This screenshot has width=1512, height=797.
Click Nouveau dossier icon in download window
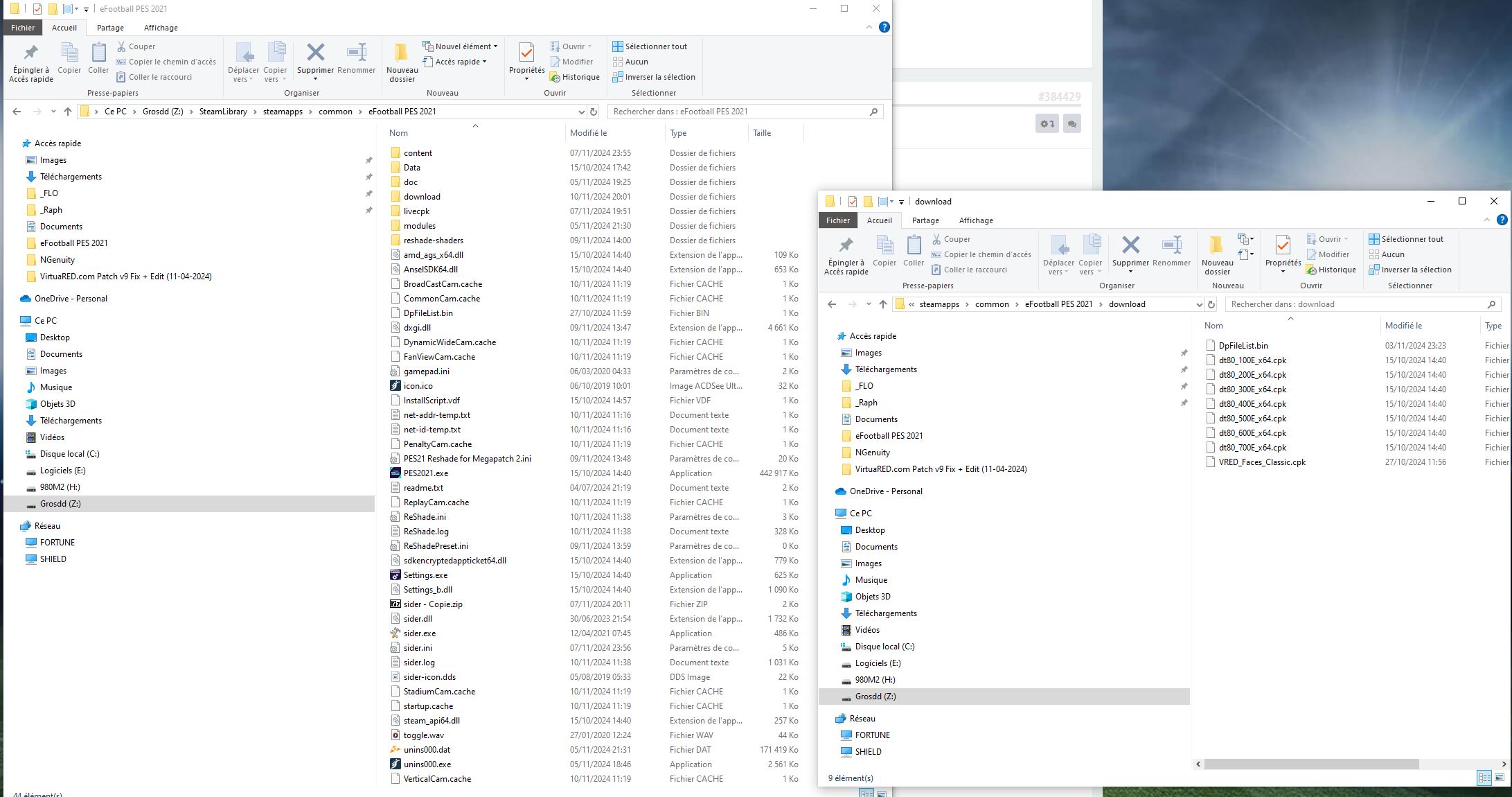(x=1216, y=246)
